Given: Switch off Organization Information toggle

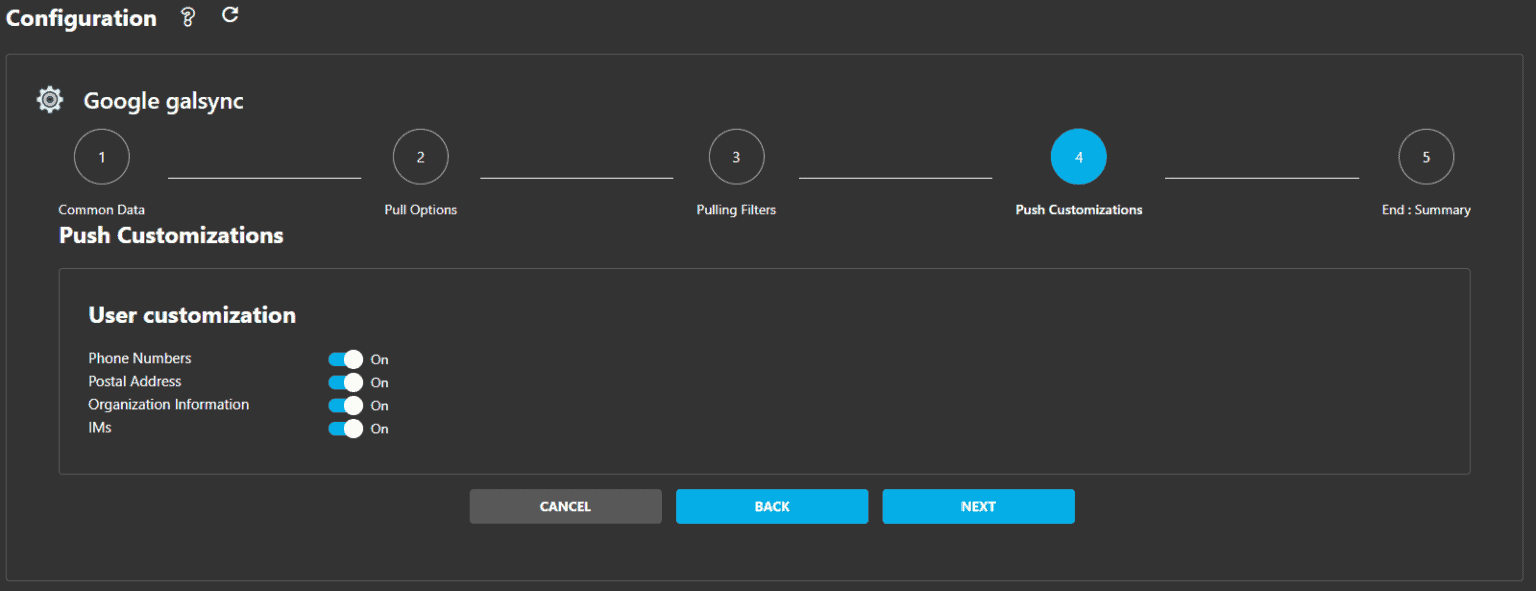Looking at the screenshot, I should [x=345, y=405].
